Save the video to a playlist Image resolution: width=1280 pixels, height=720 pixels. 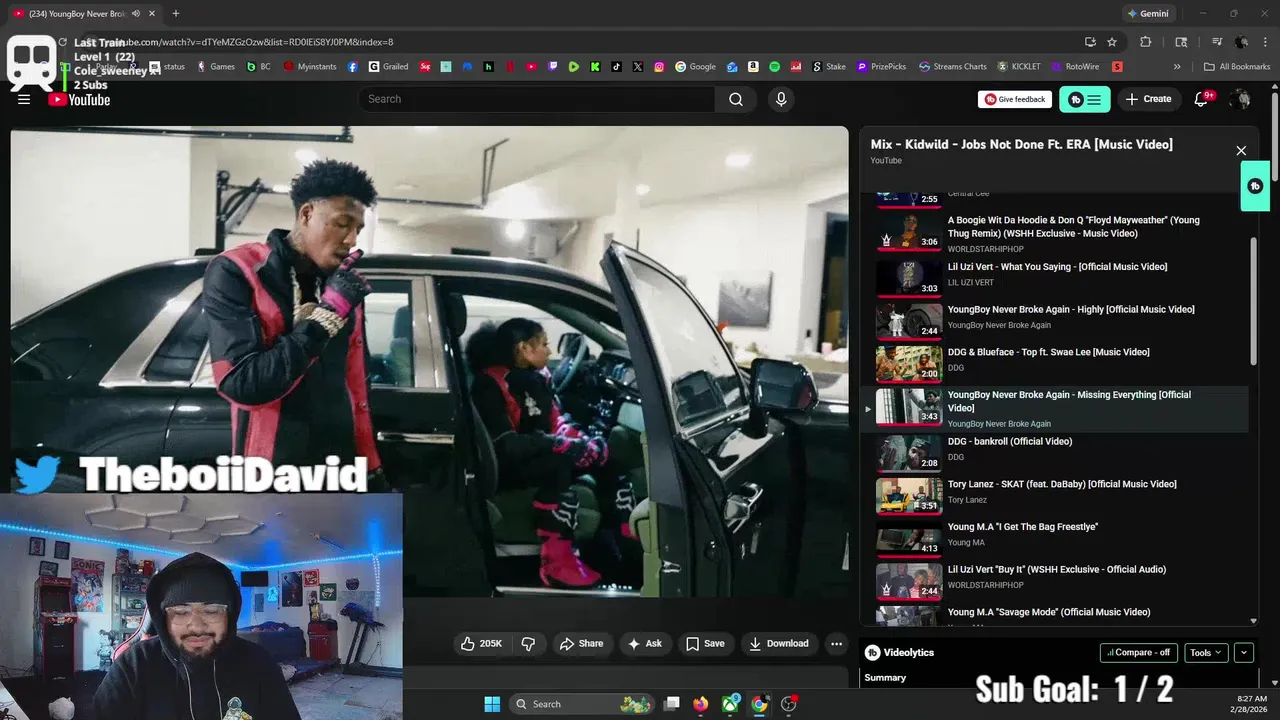click(x=705, y=644)
